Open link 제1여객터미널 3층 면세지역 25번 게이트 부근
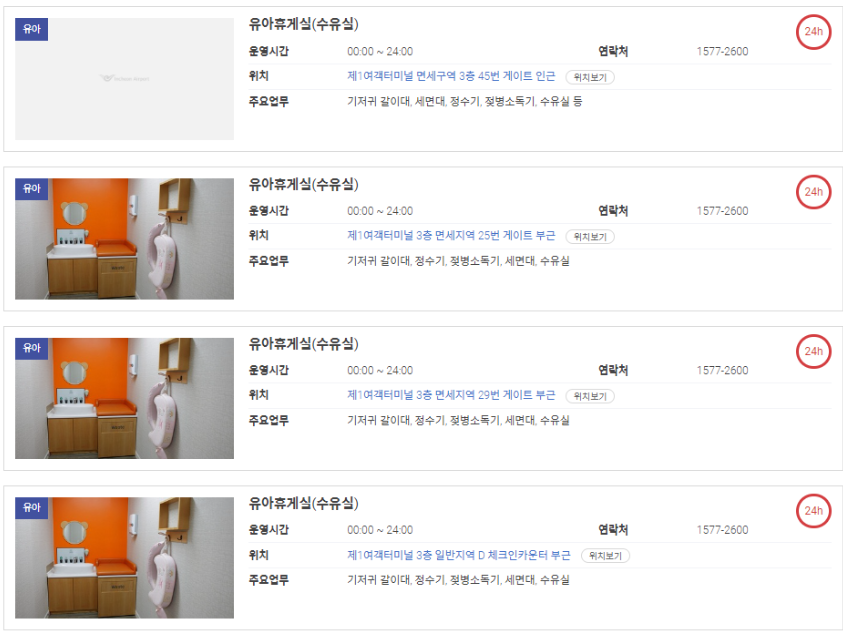 point(451,236)
